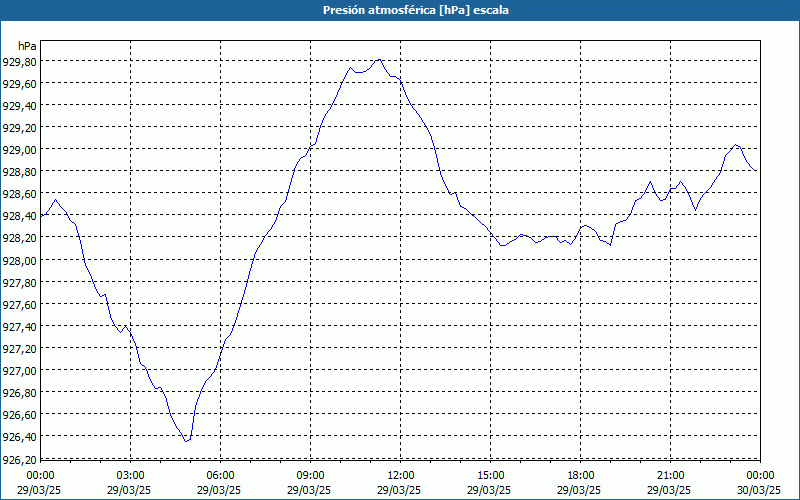Viewport: 800px width, 500px height.
Task: Click the 926,60 y-axis label
Action: (x=19, y=414)
